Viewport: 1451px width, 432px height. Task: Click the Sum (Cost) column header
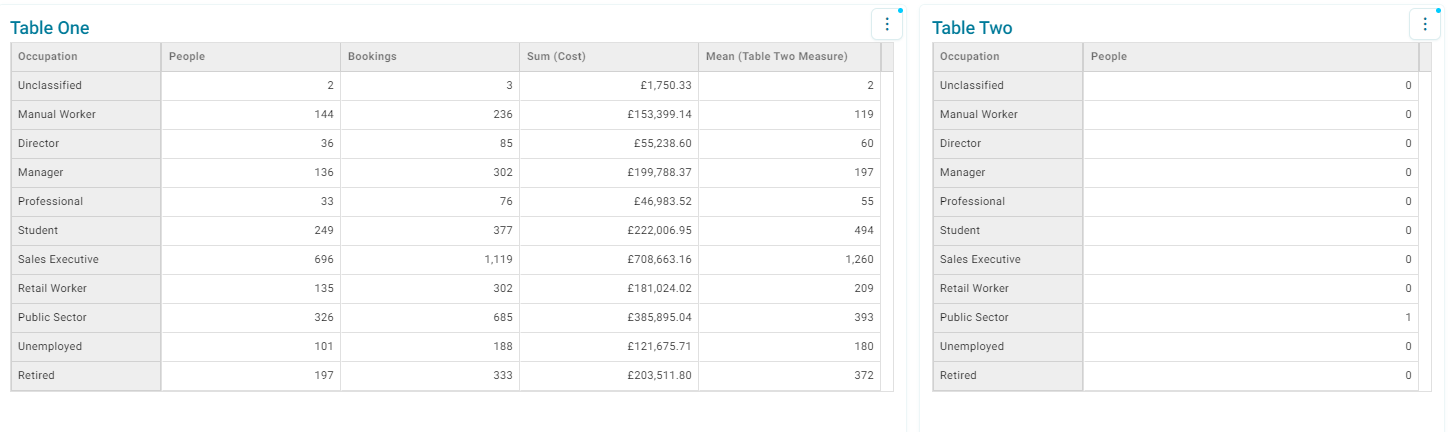point(609,57)
